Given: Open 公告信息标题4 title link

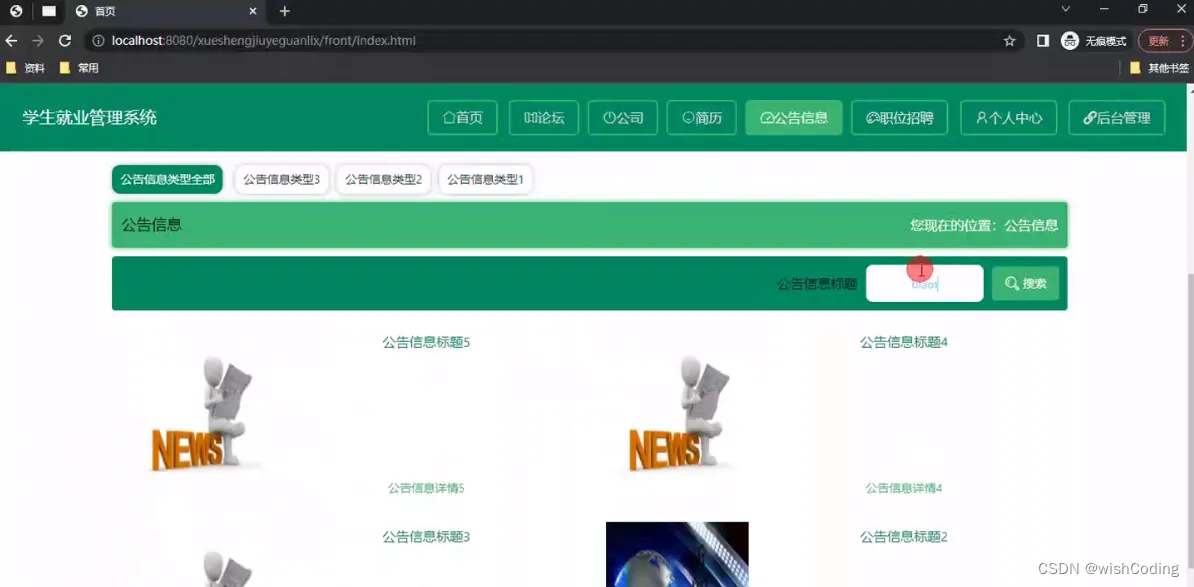Looking at the screenshot, I should [904, 342].
